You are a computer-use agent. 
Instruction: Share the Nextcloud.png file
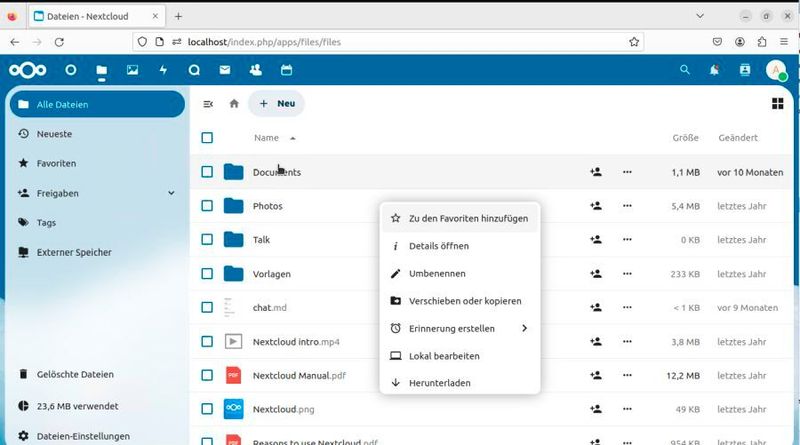(596, 409)
